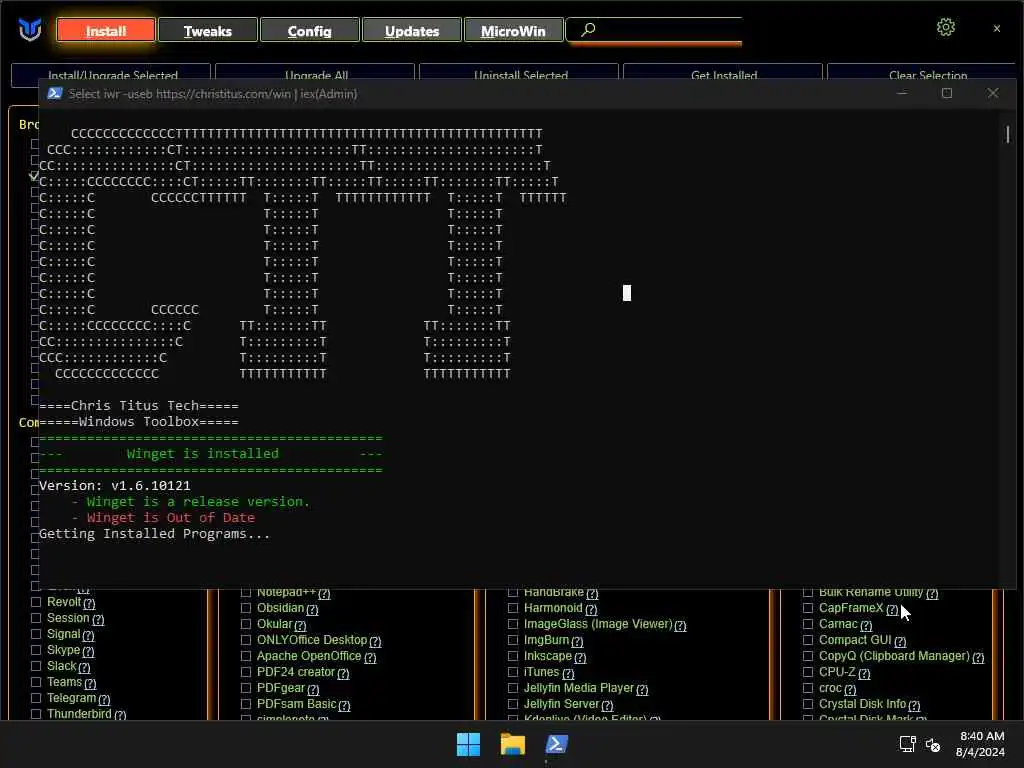Viewport: 1024px width, 768px height.
Task: Open help link (?) next to ImgBurn
Action: coord(577,641)
